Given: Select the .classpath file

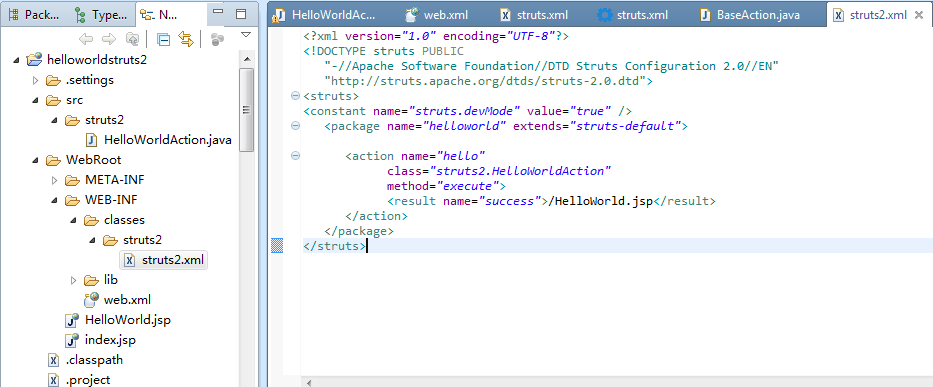Looking at the screenshot, I should [94, 360].
